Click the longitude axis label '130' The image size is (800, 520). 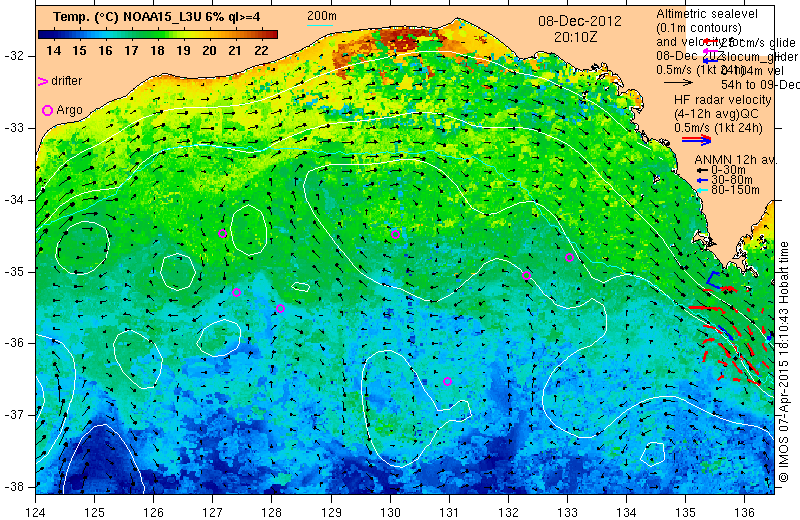click(390, 511)
